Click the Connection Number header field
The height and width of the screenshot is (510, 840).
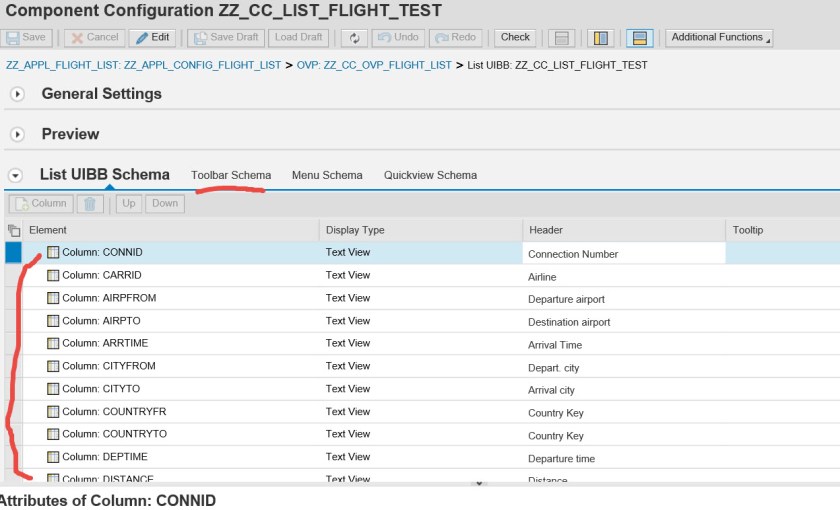click(623, 254)
